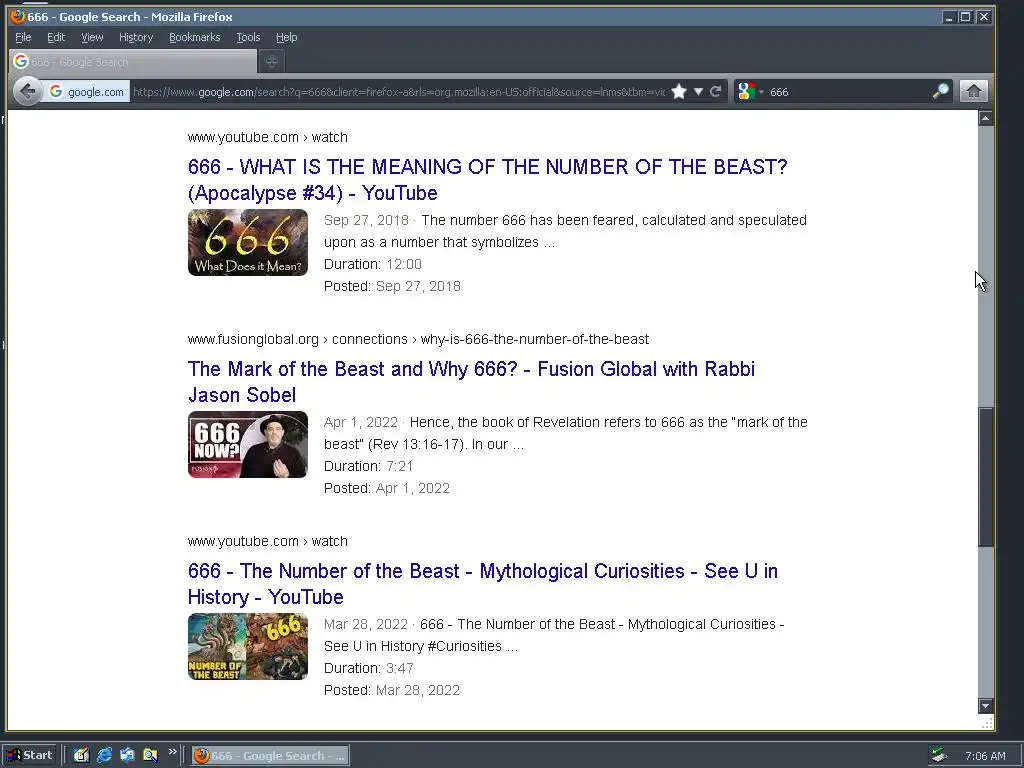The image size is (1024, 768).
Task: Maximize the Firefox window
Action: coord(965,17)
